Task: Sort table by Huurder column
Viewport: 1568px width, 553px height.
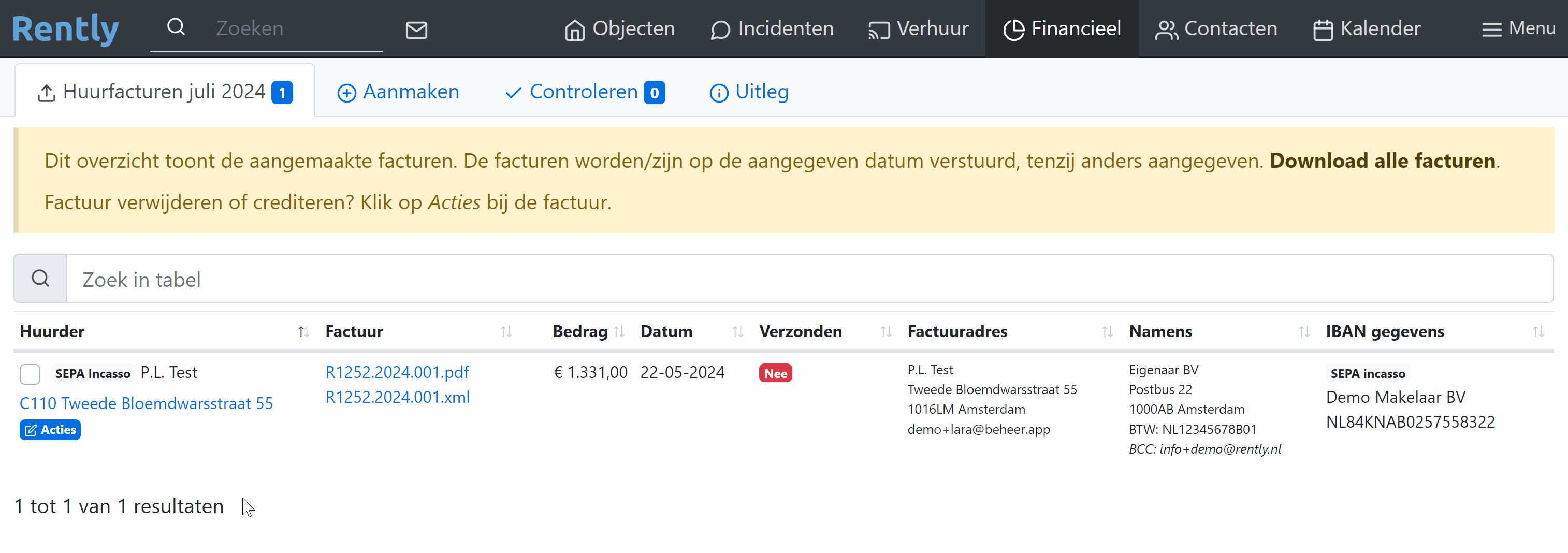Action: 303,331
